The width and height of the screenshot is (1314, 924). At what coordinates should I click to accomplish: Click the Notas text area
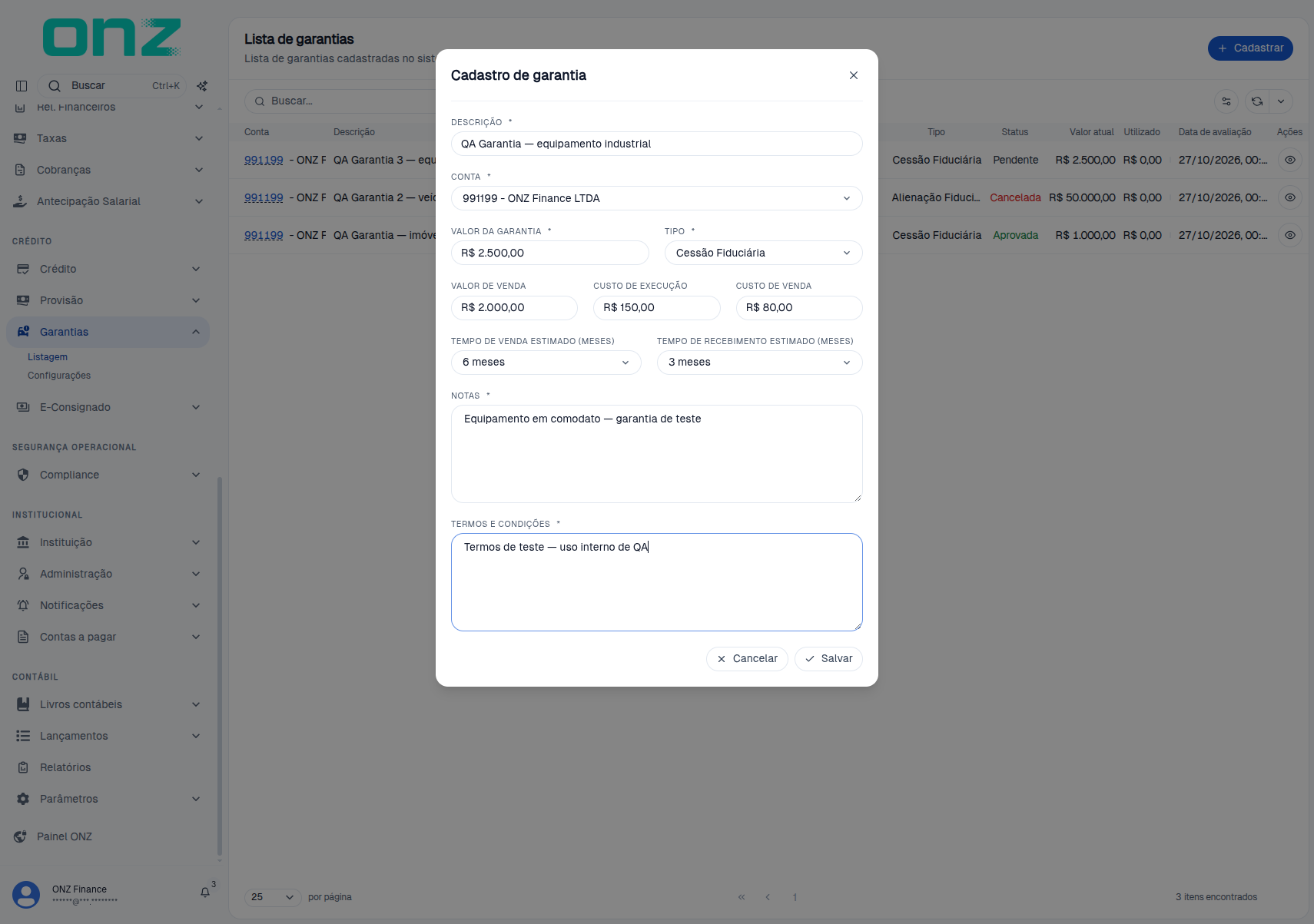coord(657,454)
